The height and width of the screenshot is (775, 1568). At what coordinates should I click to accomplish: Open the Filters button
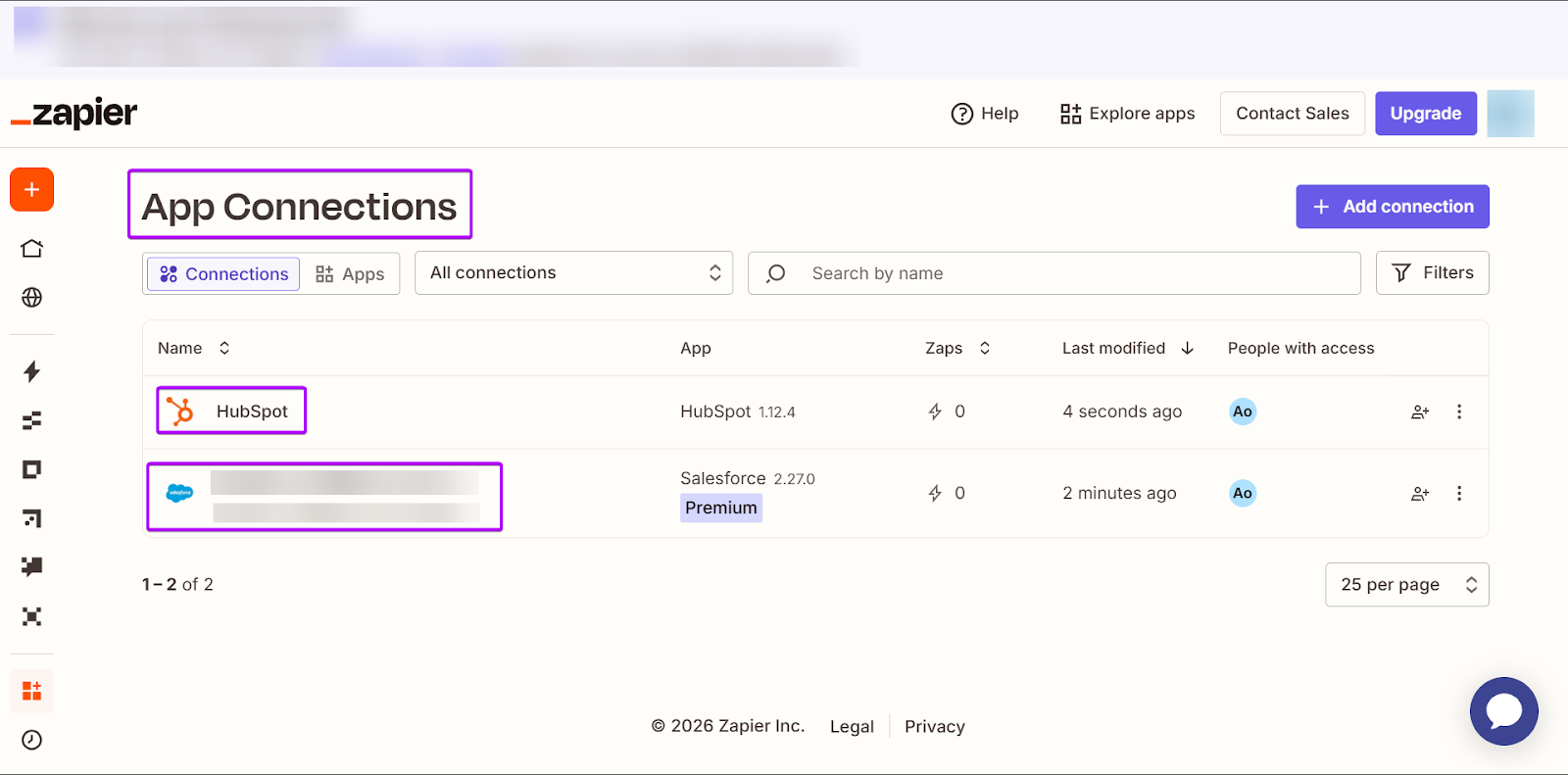point(1432,273)
